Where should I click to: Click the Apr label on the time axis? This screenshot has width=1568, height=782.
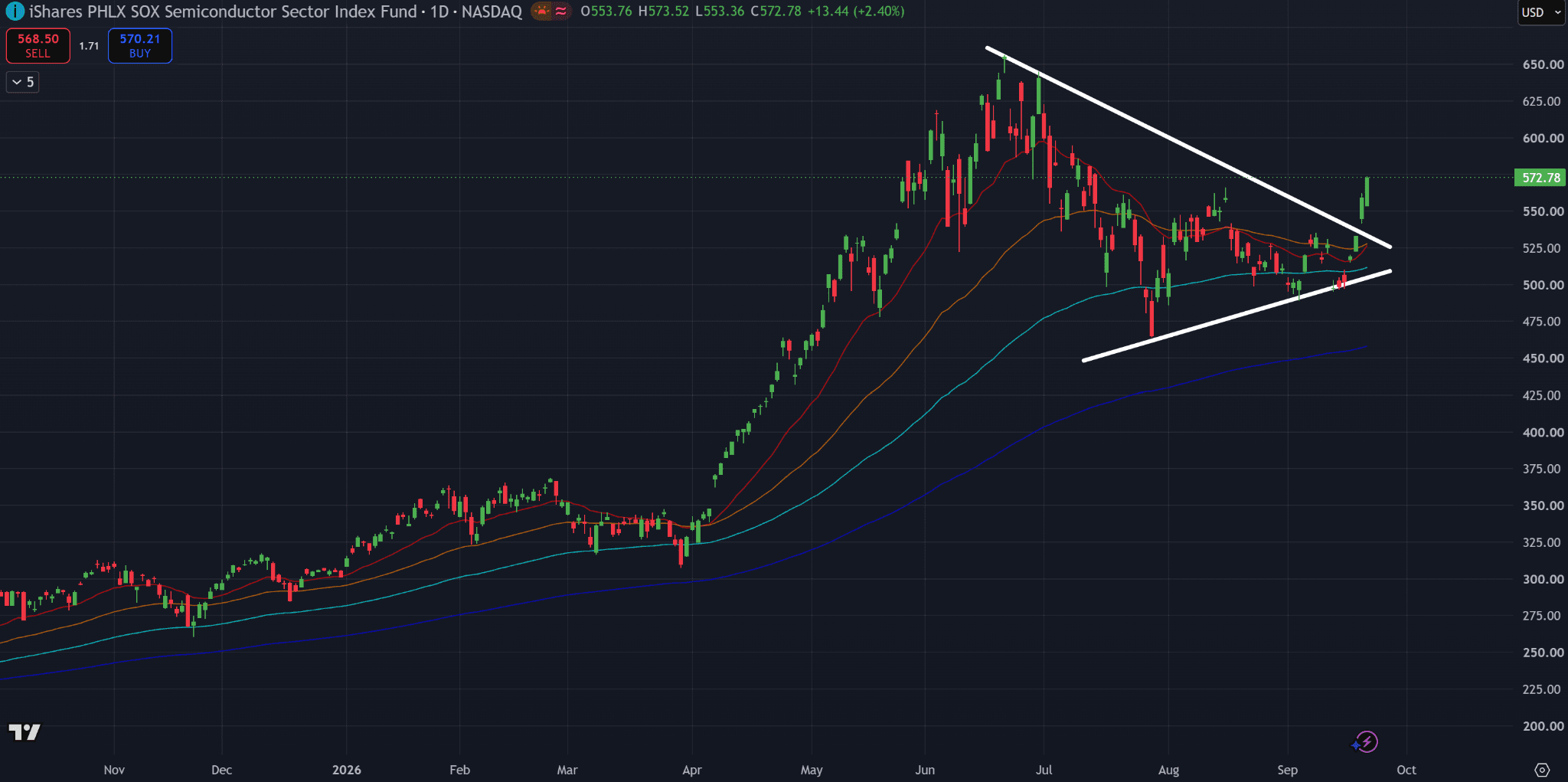692,770
